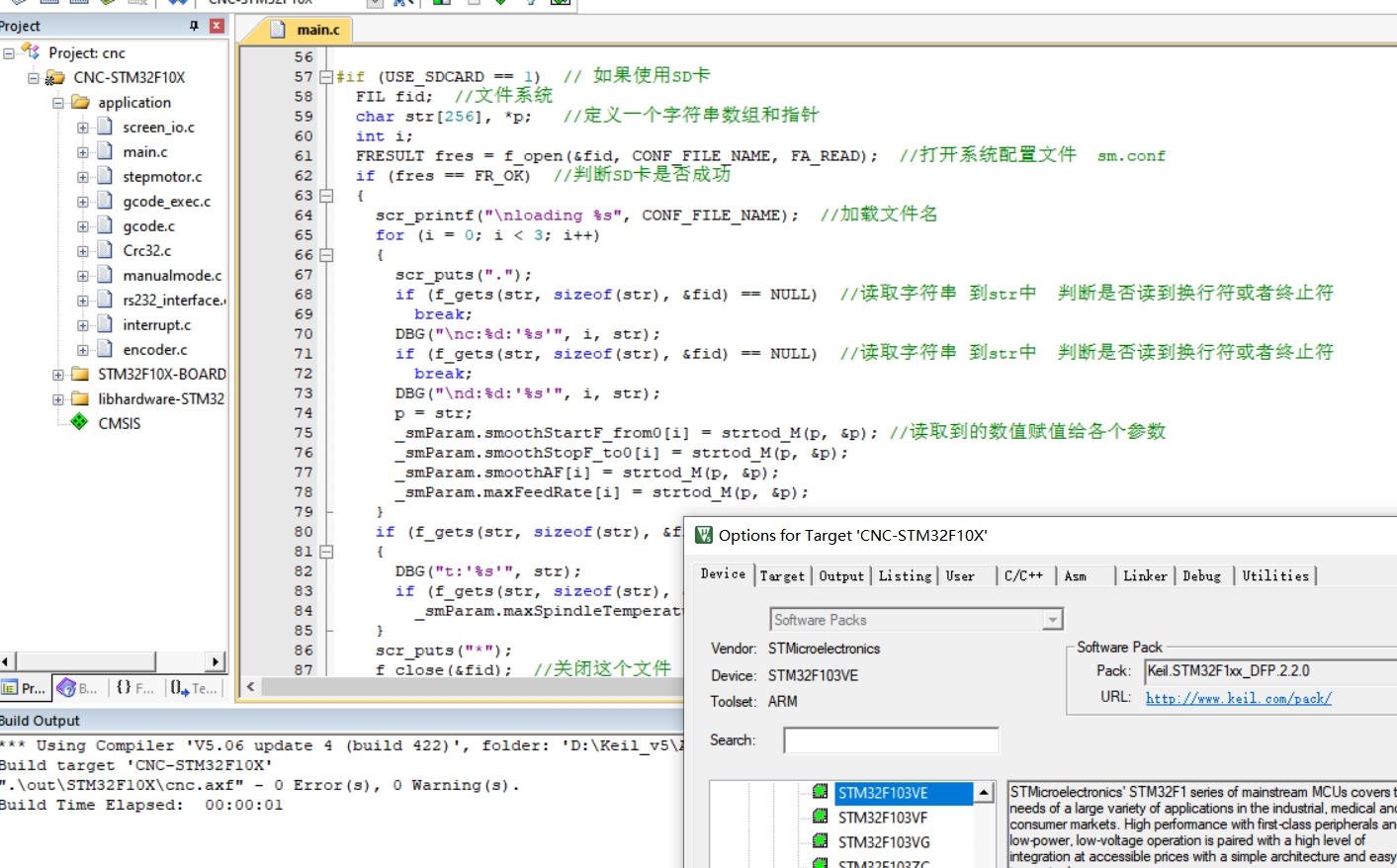Screen dimensions: 1397x868
Task: Click the Project panel pin icon
Action: click(194, 26)
